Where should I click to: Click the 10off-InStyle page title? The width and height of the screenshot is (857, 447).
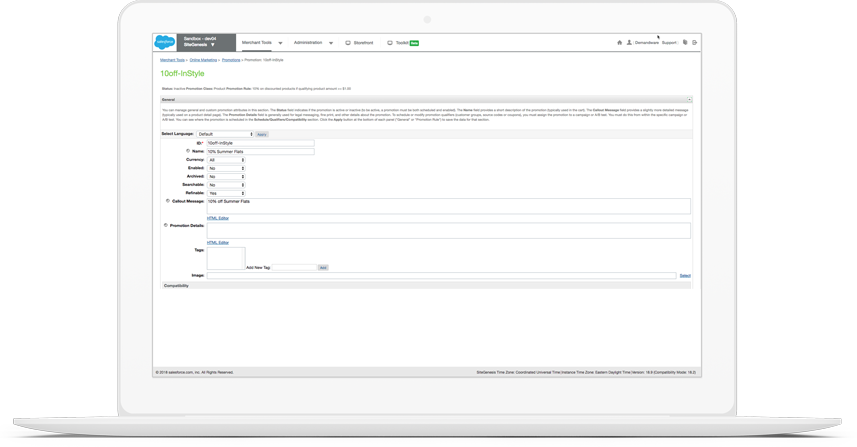point(182,74)
